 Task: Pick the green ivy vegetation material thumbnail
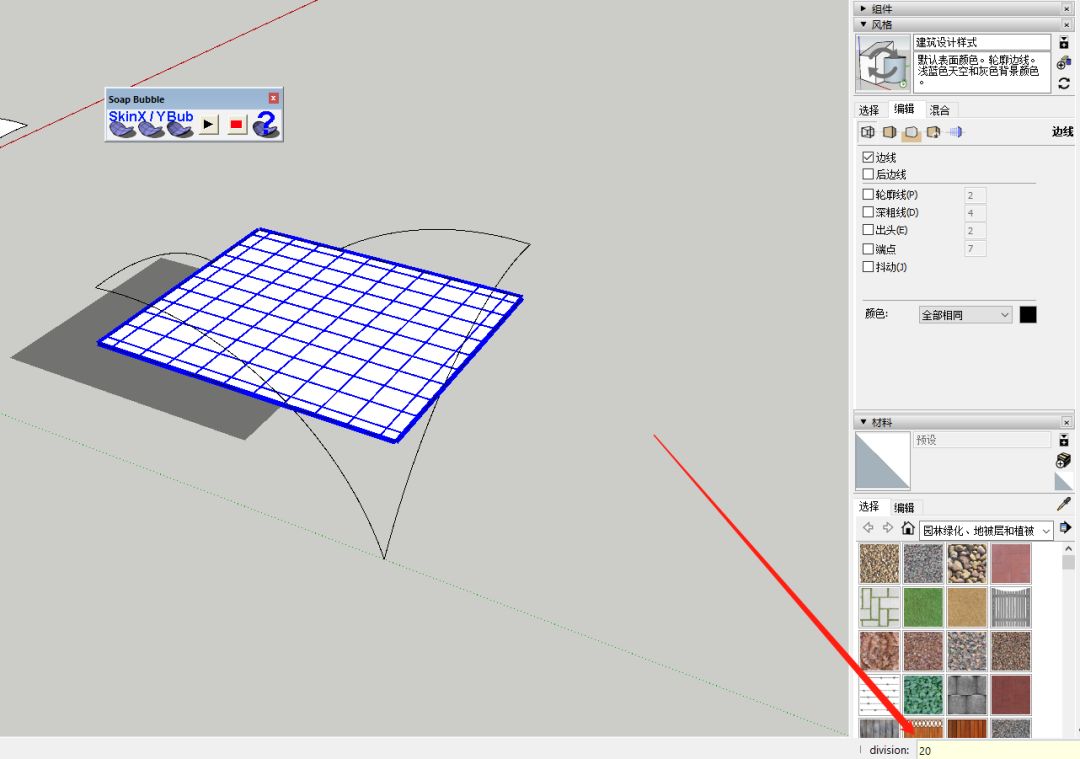coord(923,695)
